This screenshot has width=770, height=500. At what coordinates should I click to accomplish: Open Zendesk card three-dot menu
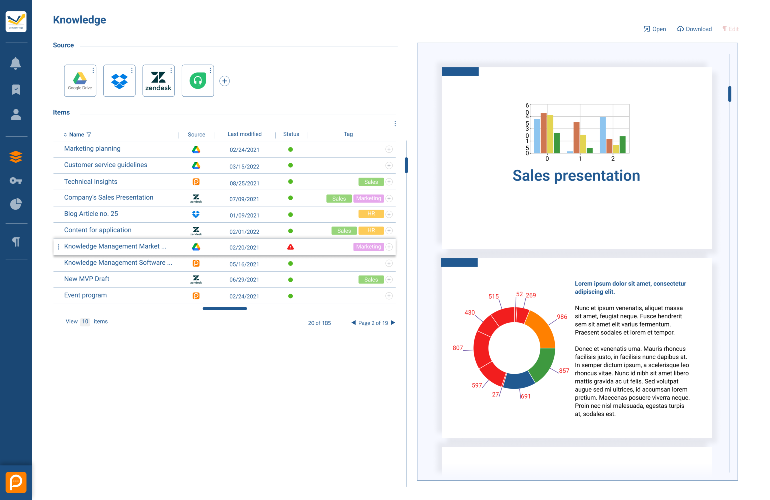tap(171, 71)
